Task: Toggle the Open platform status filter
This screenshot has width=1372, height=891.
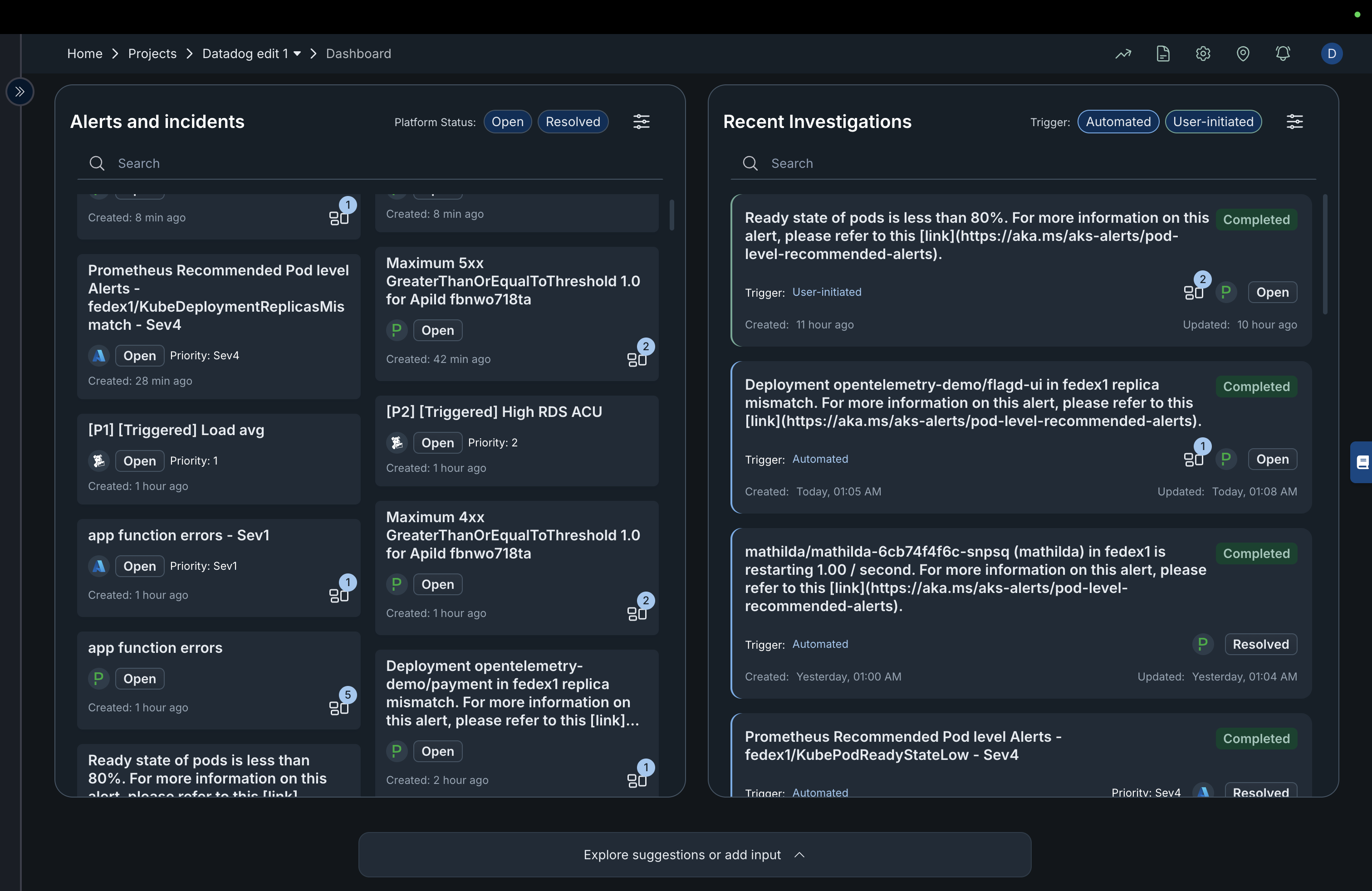Action: (507, 122)
